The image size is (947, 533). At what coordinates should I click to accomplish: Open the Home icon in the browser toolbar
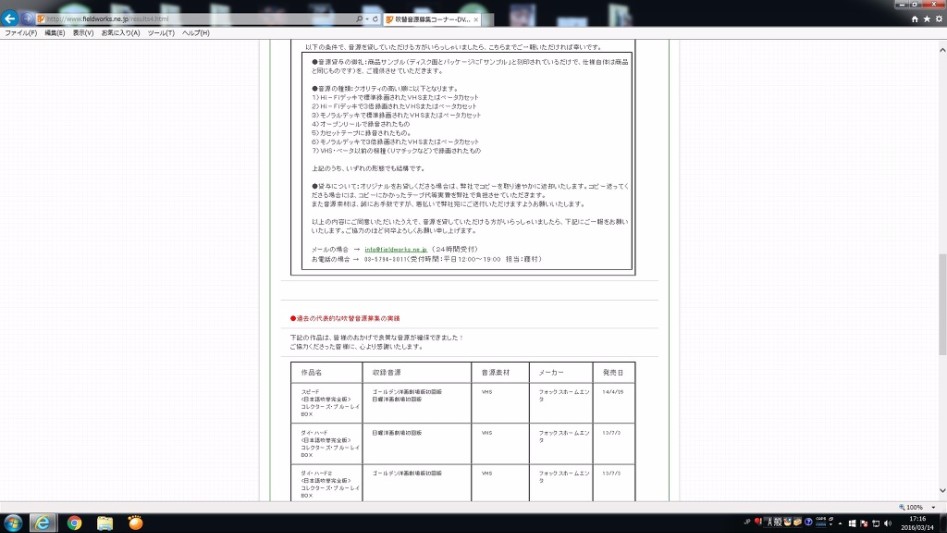point(915,19)
